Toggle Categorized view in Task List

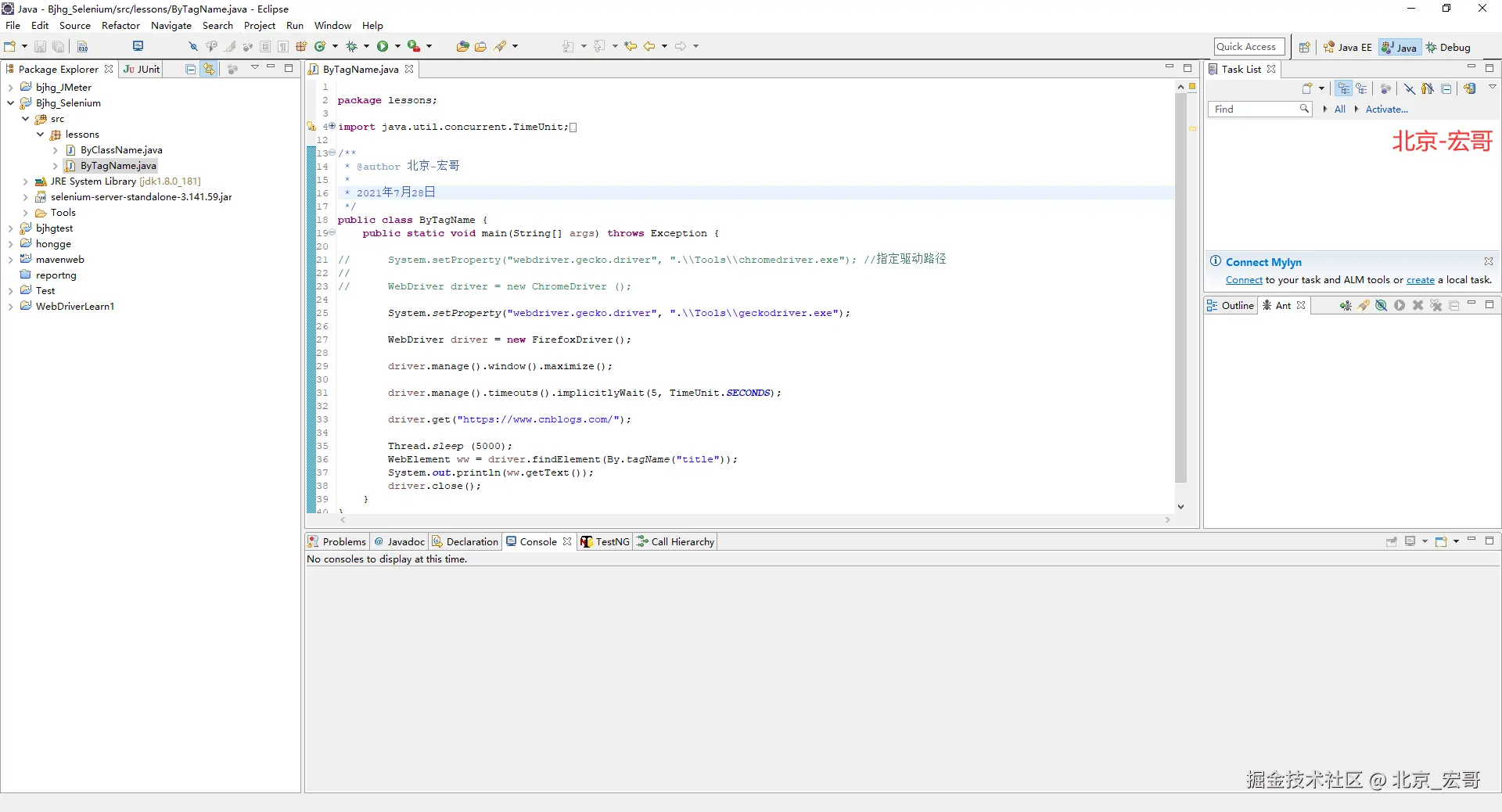(x=1343, y=89)
